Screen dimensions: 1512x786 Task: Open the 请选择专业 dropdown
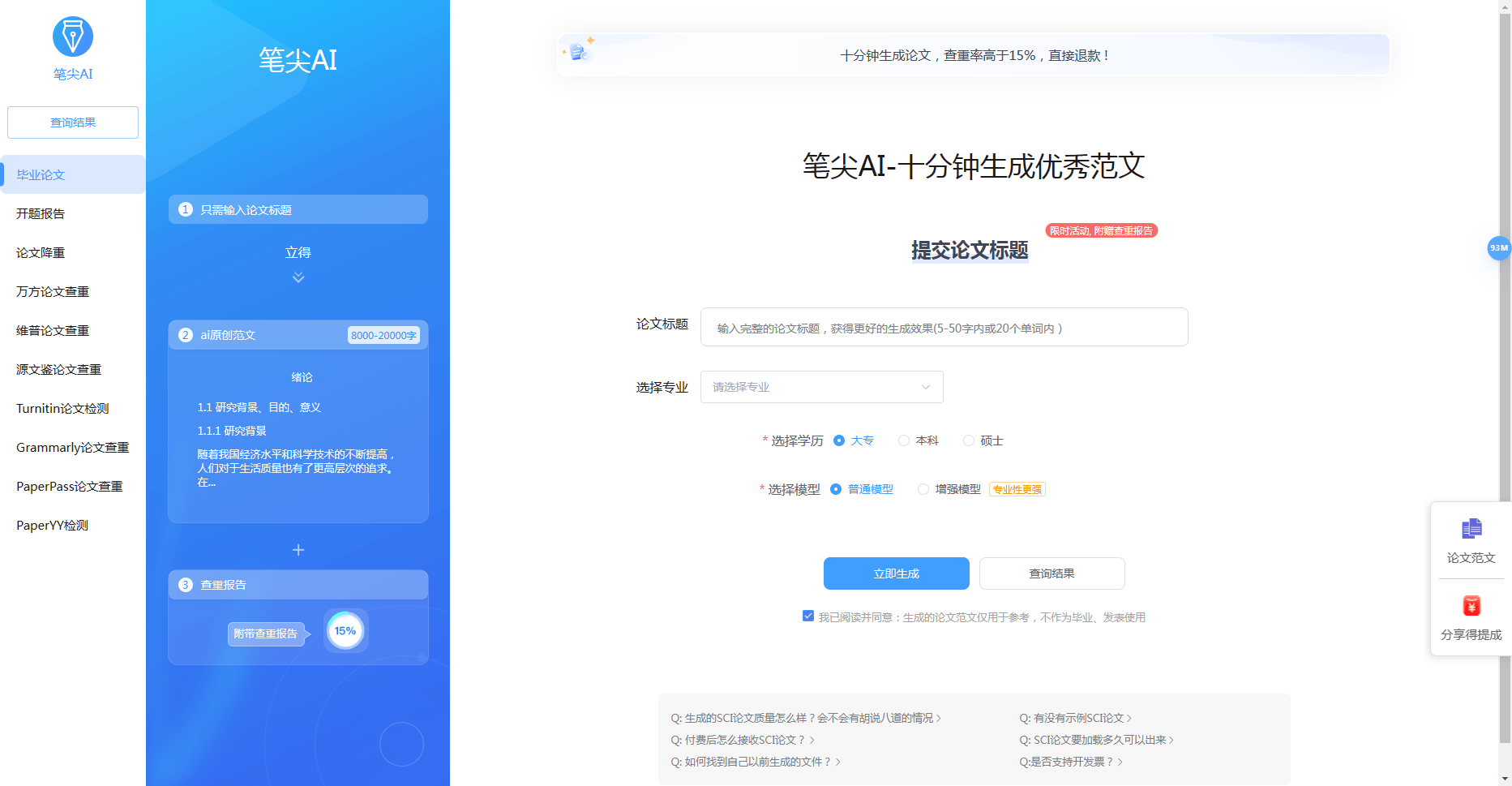822,387
